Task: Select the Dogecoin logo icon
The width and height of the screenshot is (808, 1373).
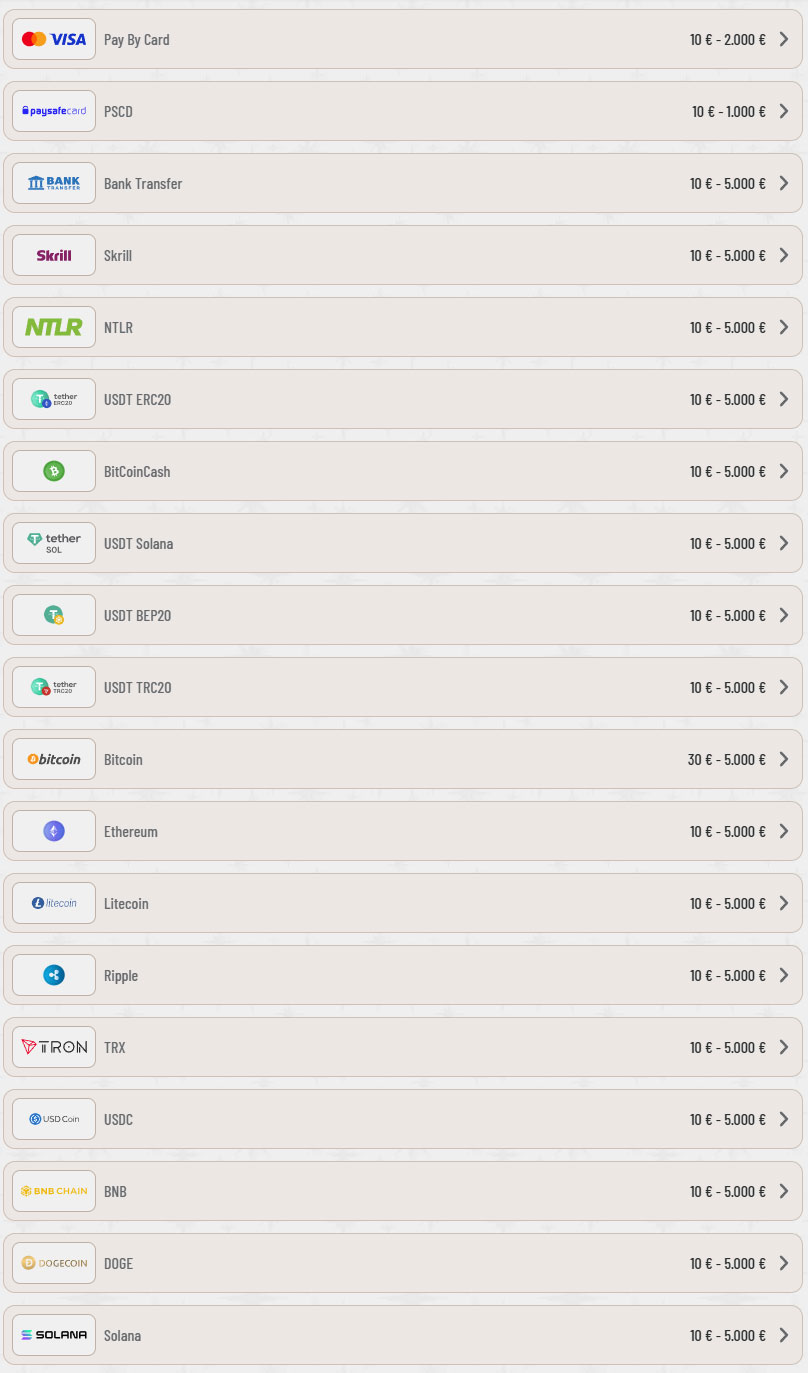Action: click(x=54, y=1263)
